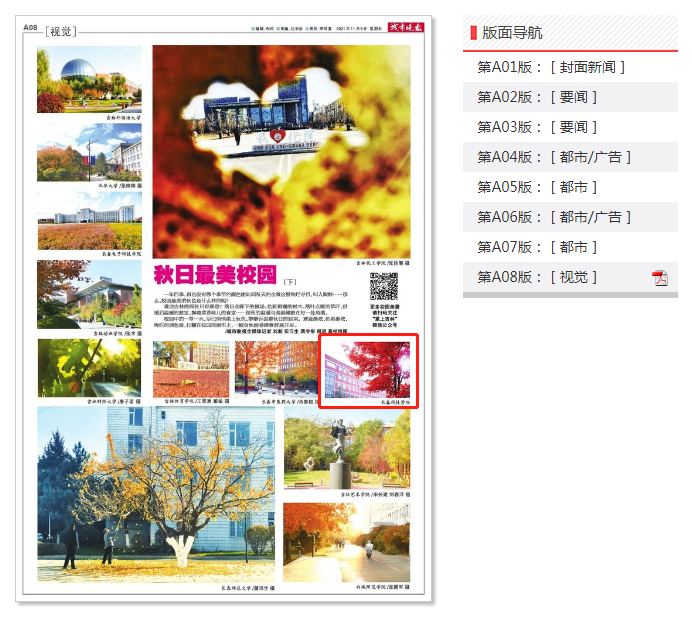
Task: Click the tree-lined road photo at bottom right
Action: 346,541
